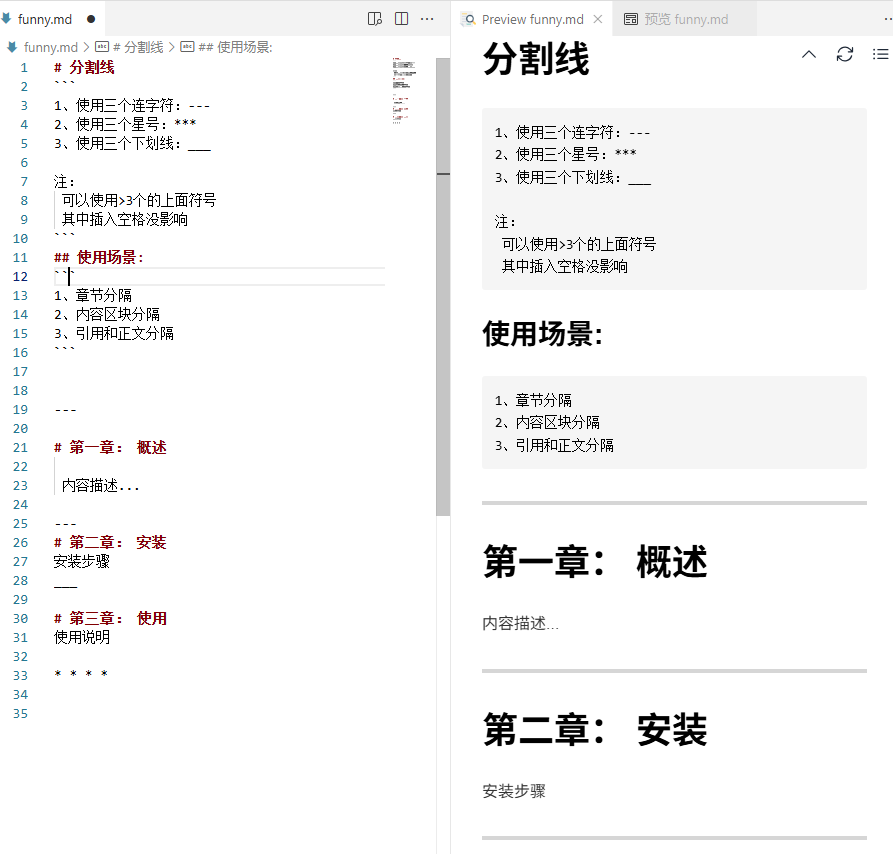Click editor line 9 其中插入空格没影响
893x854 pixels.
click(125, 219)
